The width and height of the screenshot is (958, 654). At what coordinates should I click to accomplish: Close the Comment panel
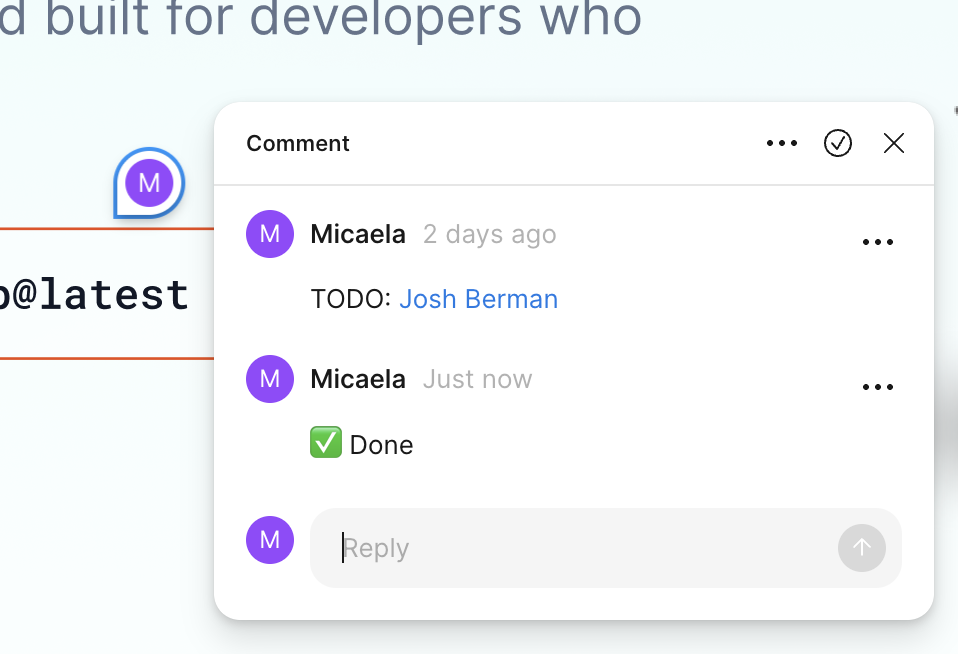893,144
